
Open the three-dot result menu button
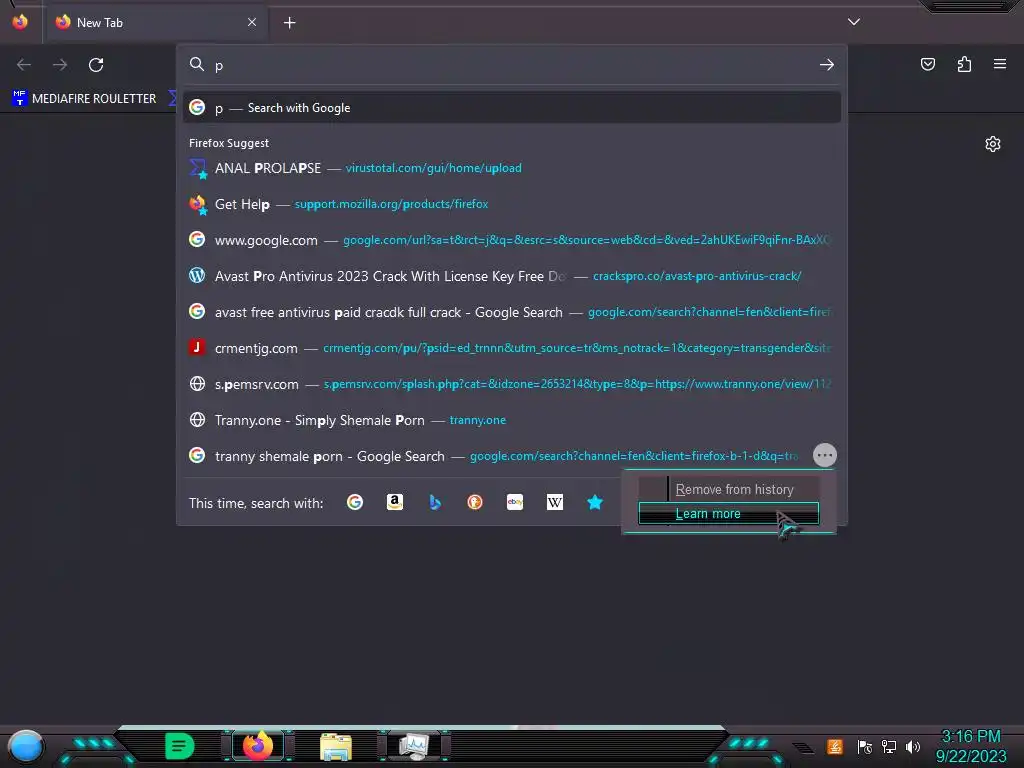pyautogui.click(x=825, y=455)
